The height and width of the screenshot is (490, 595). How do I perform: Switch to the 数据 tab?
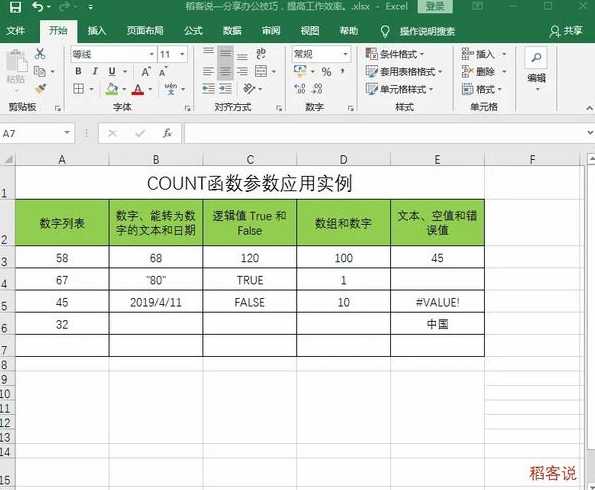pos(232,31)
